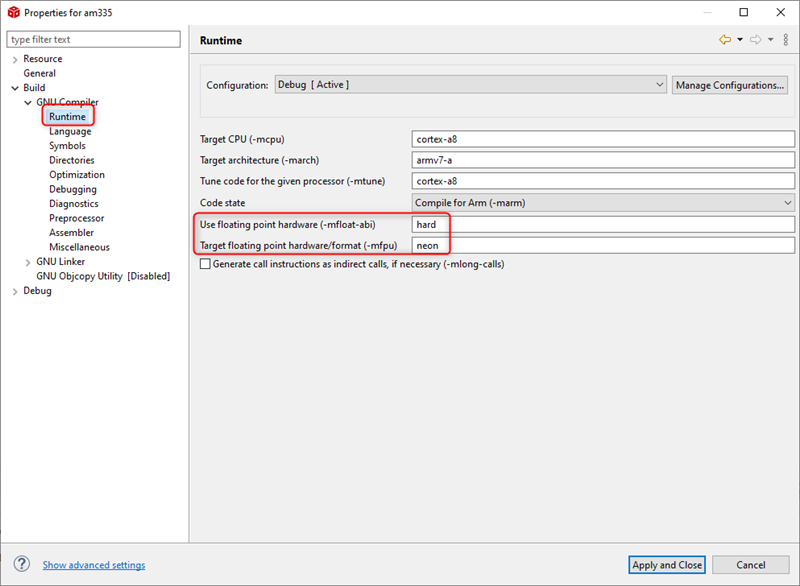Click the Manage Configurations button
This screenshot has height=586, width=800.
click(730, 85)
